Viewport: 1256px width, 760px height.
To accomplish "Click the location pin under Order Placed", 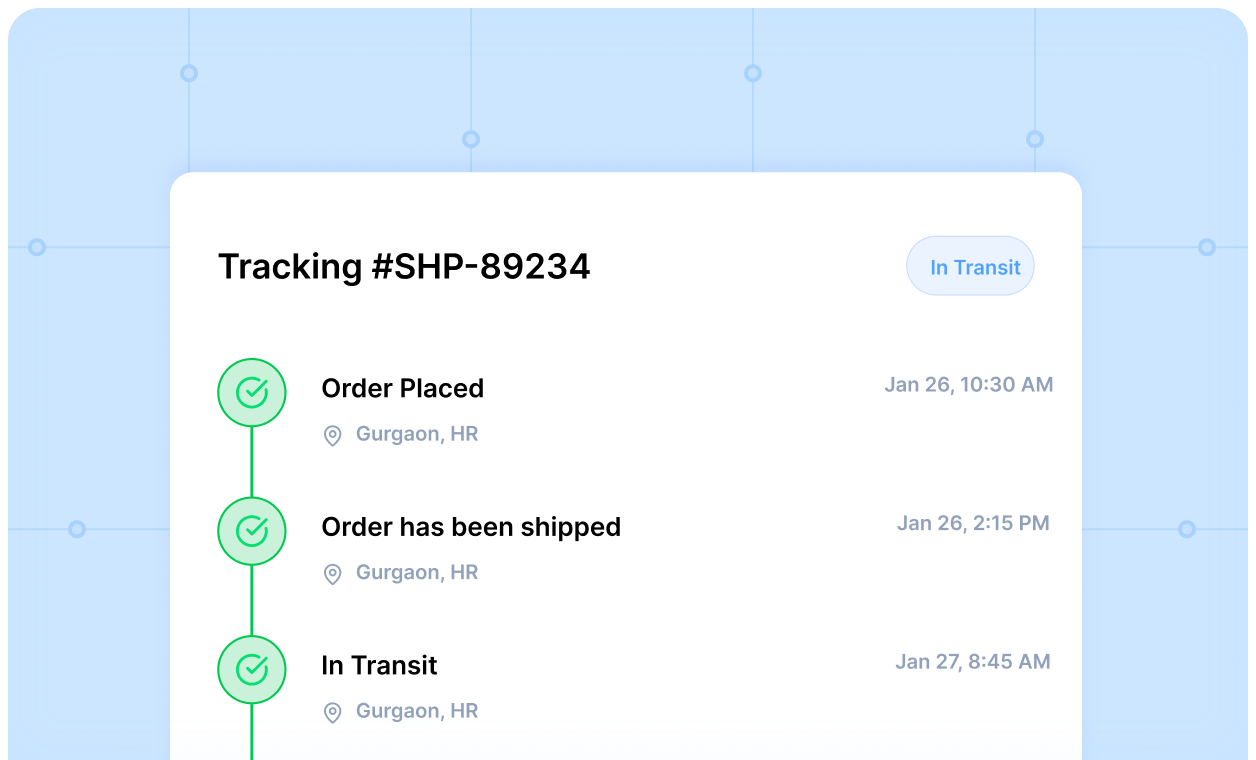I will pos(332,435).
